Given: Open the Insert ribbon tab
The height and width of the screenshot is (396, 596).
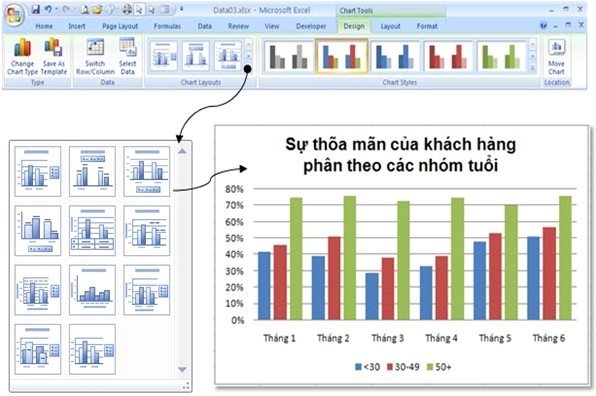Looking at the screenshot, I should point(77,26).
